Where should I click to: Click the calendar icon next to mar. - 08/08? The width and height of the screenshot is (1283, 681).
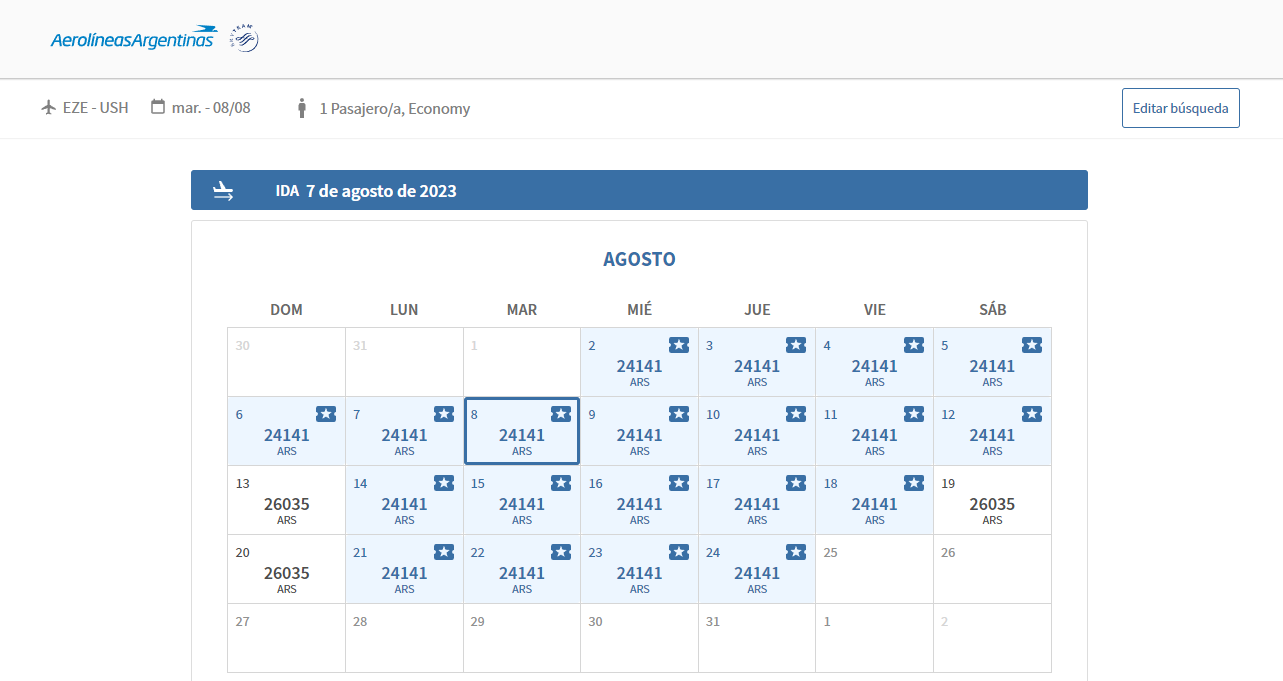[158, 107]
